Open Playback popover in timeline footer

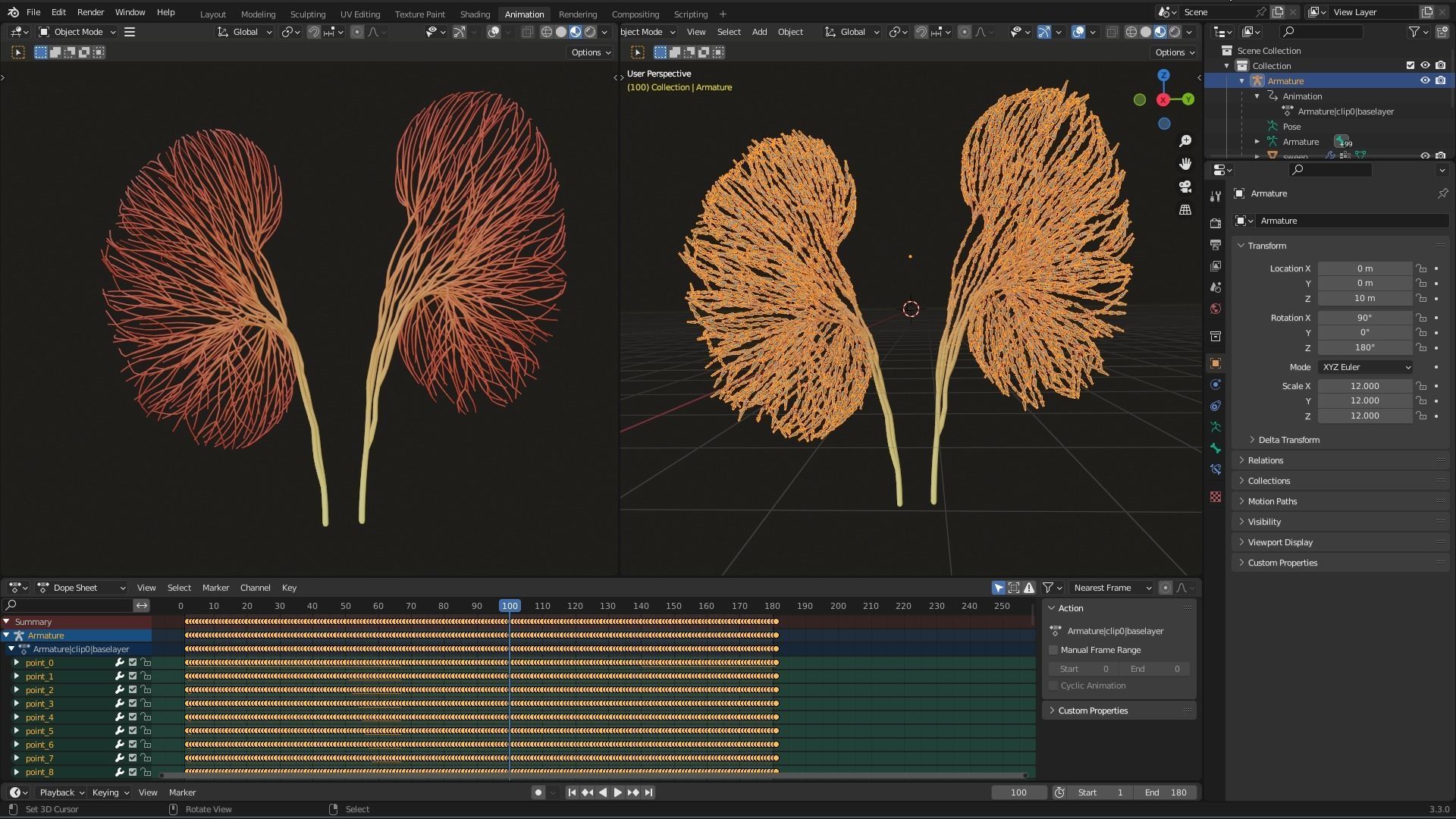61,792
